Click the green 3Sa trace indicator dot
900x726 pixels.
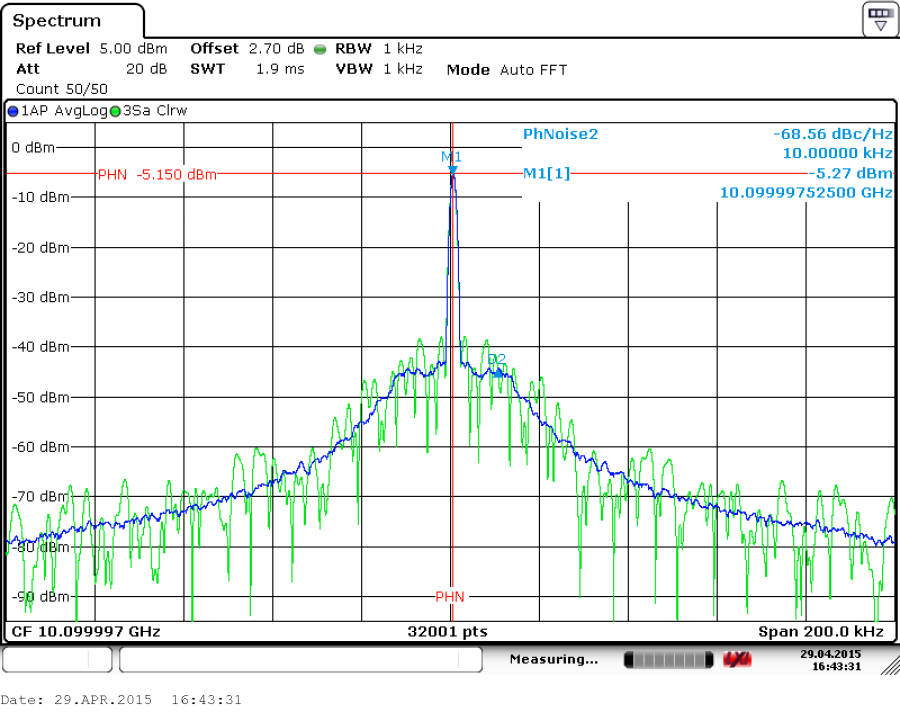(115, 111)
